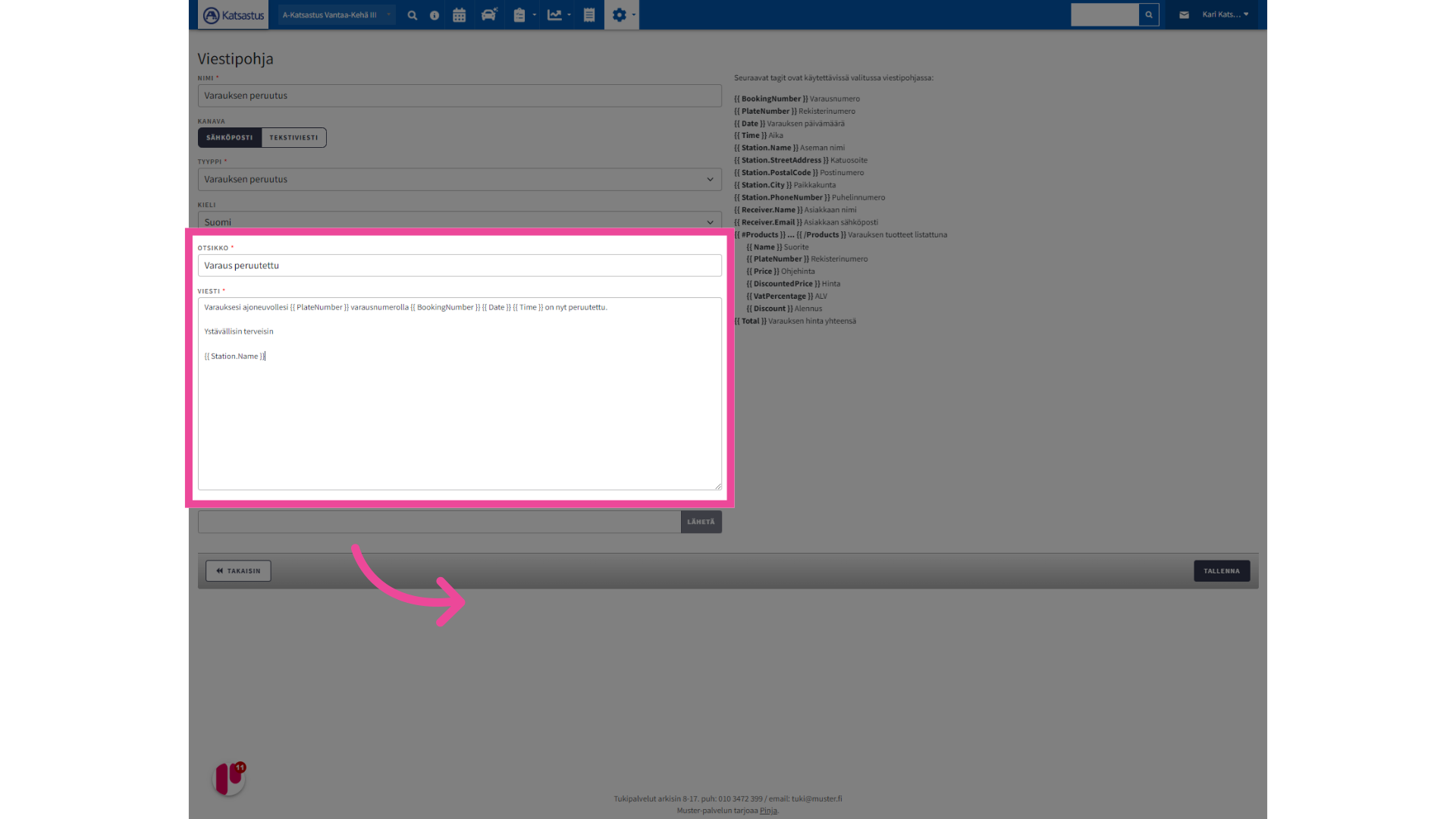
Task: Select the Sähköposti channel toggle
Action: click(230, 137)
